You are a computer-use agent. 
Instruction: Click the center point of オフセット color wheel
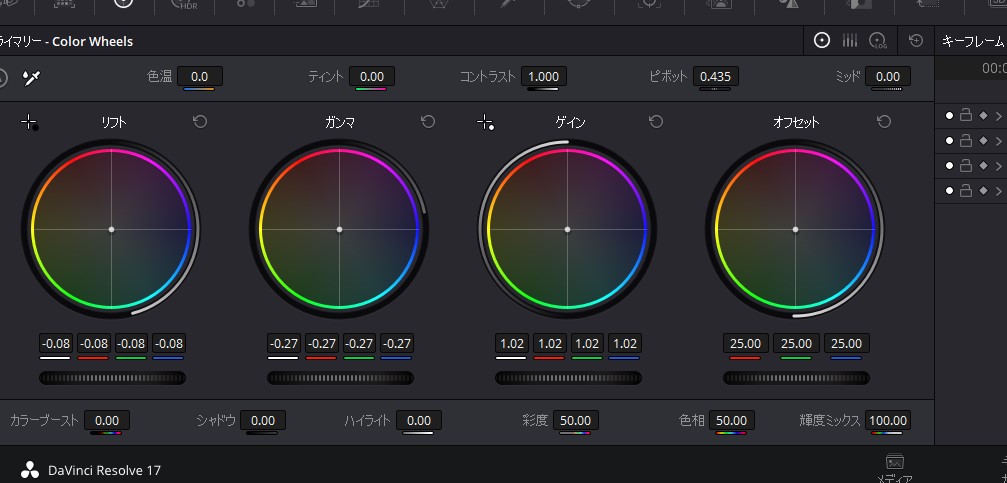795,229
